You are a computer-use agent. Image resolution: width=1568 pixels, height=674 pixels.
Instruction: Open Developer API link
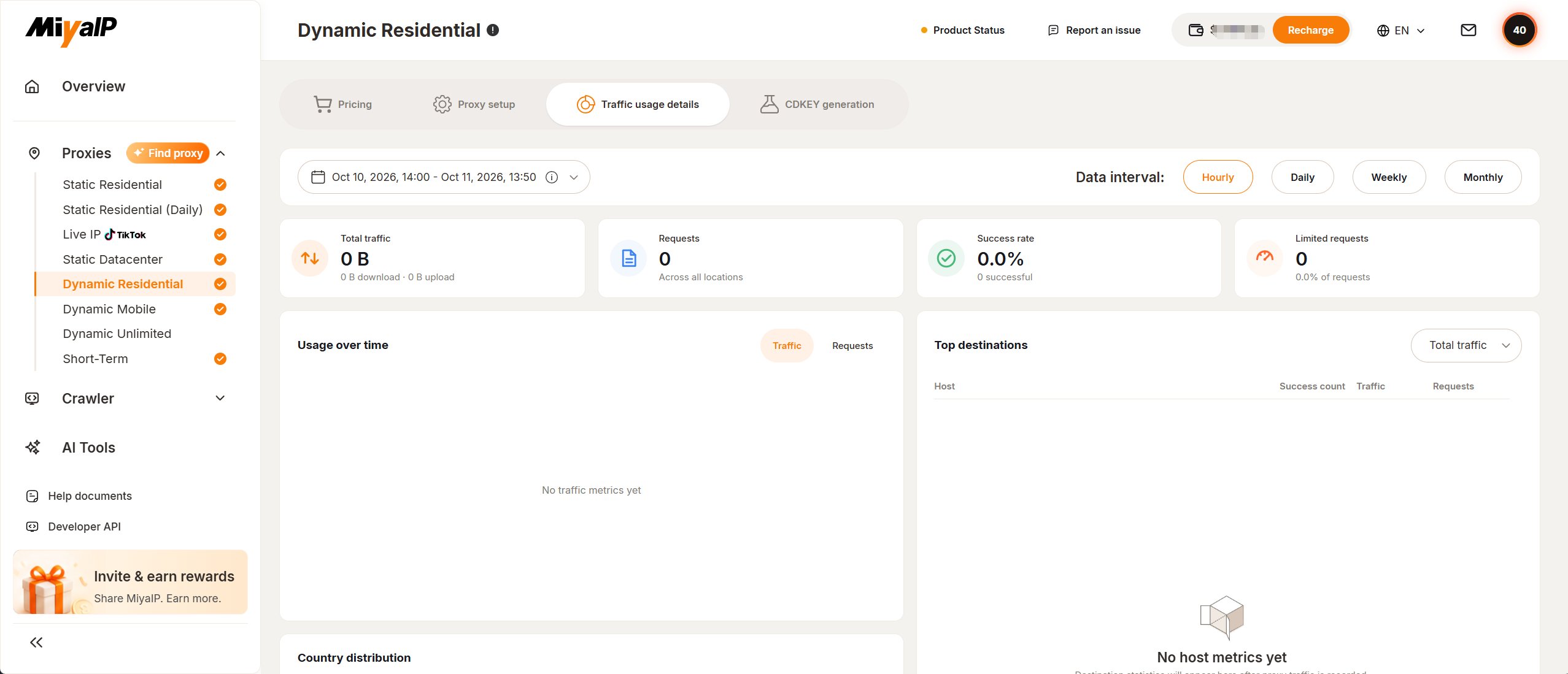click(74, 527)
